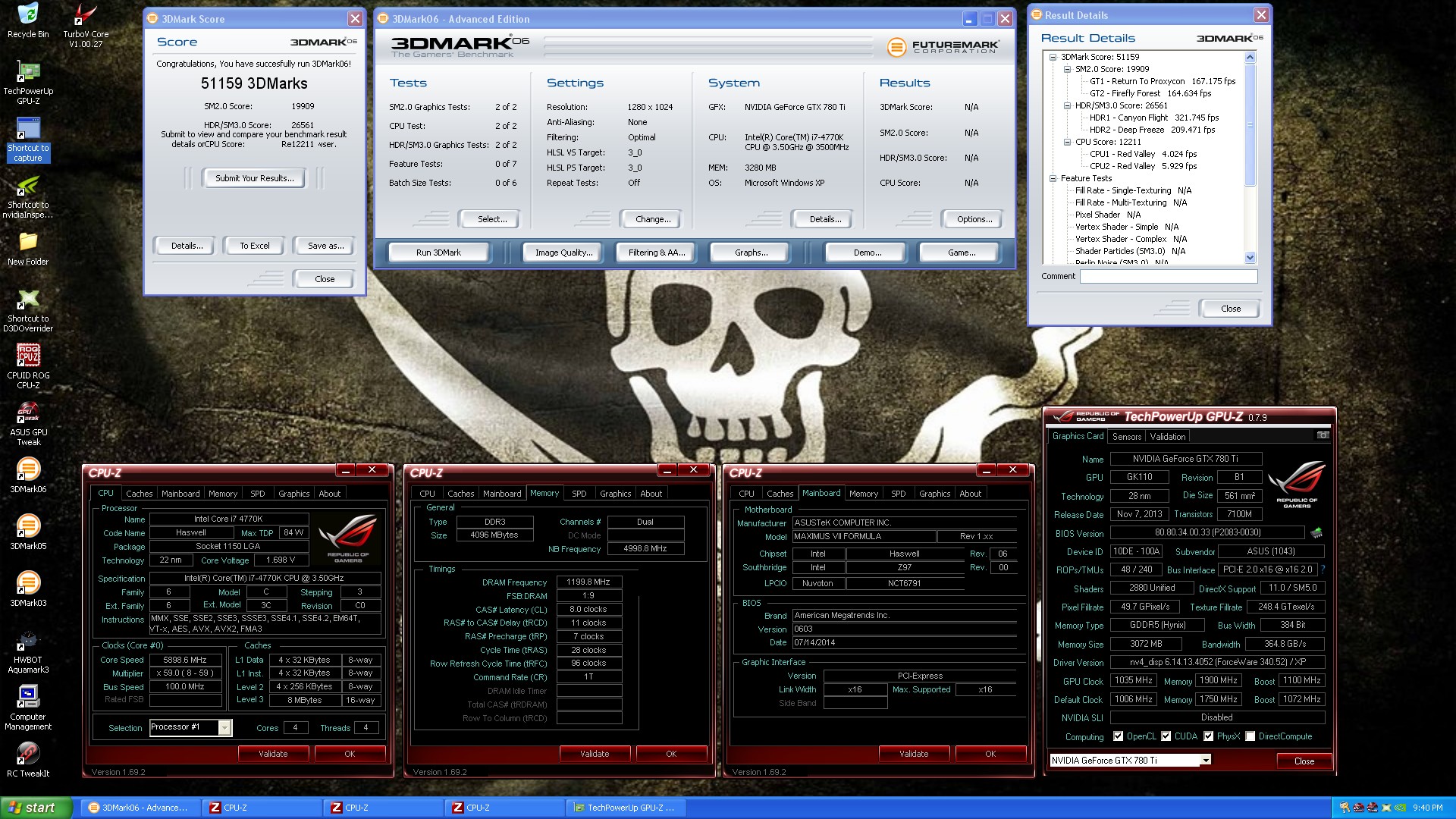
Task: Switch to 3DMark06 - Advance taskbar item
Action: 143,808
